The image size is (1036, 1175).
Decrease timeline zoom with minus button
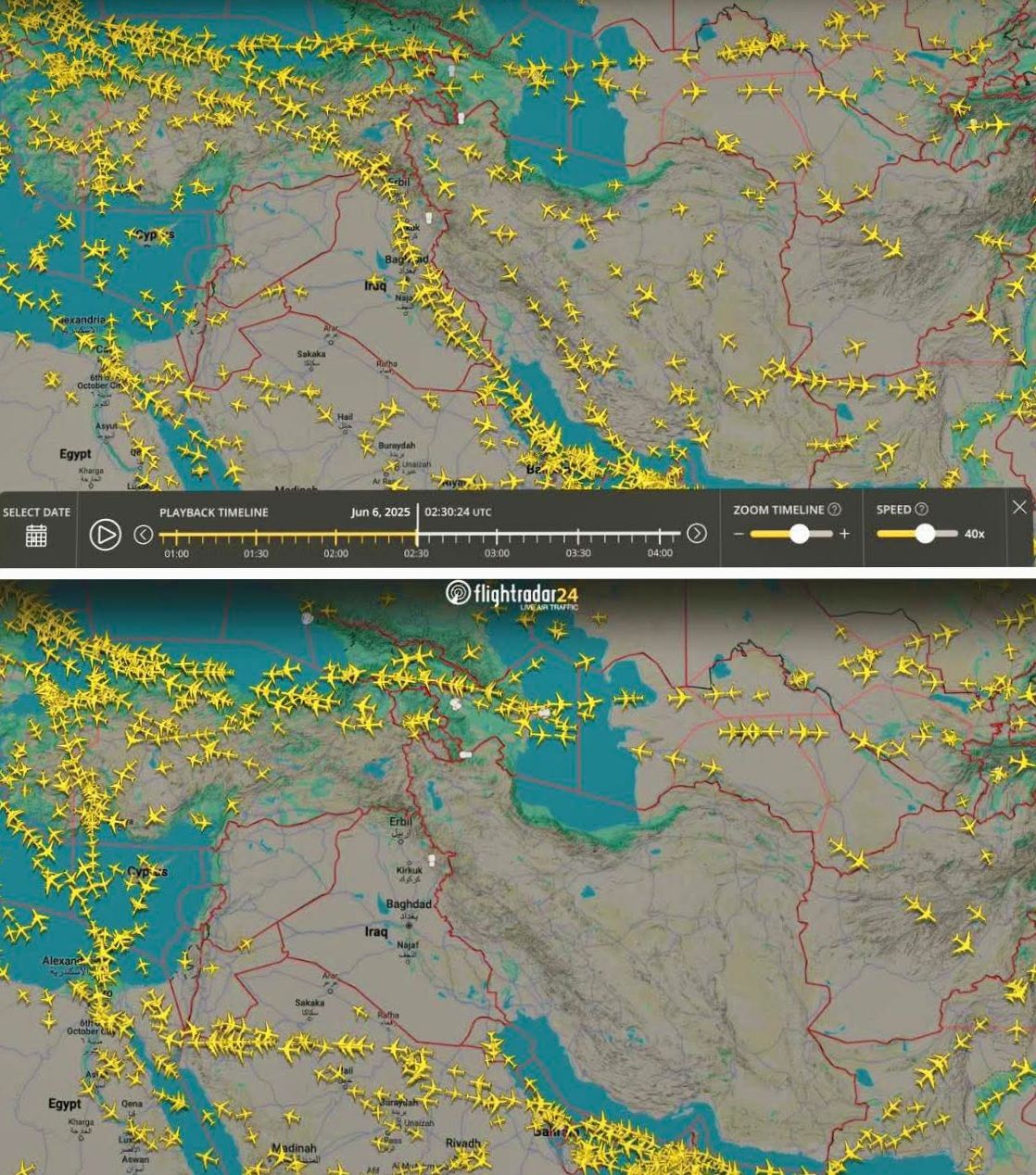[739, 534]
